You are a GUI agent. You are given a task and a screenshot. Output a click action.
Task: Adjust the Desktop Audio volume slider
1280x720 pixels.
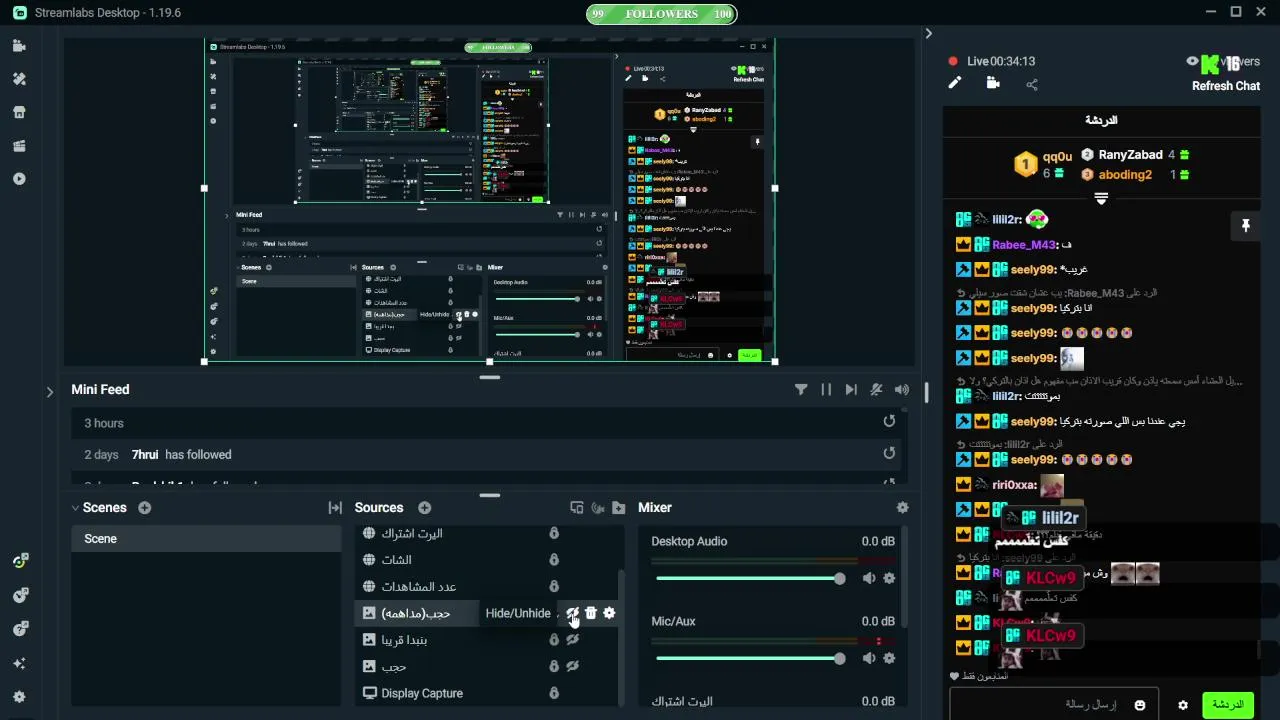click(750, 578)
